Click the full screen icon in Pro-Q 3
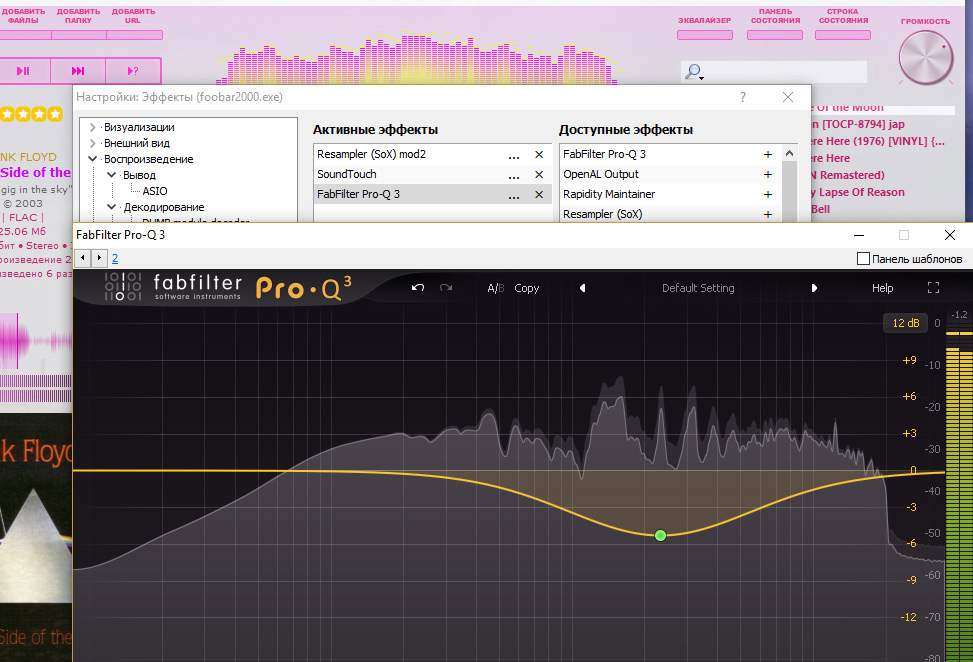This screenshot has height=662, width=973. (933, 288)
